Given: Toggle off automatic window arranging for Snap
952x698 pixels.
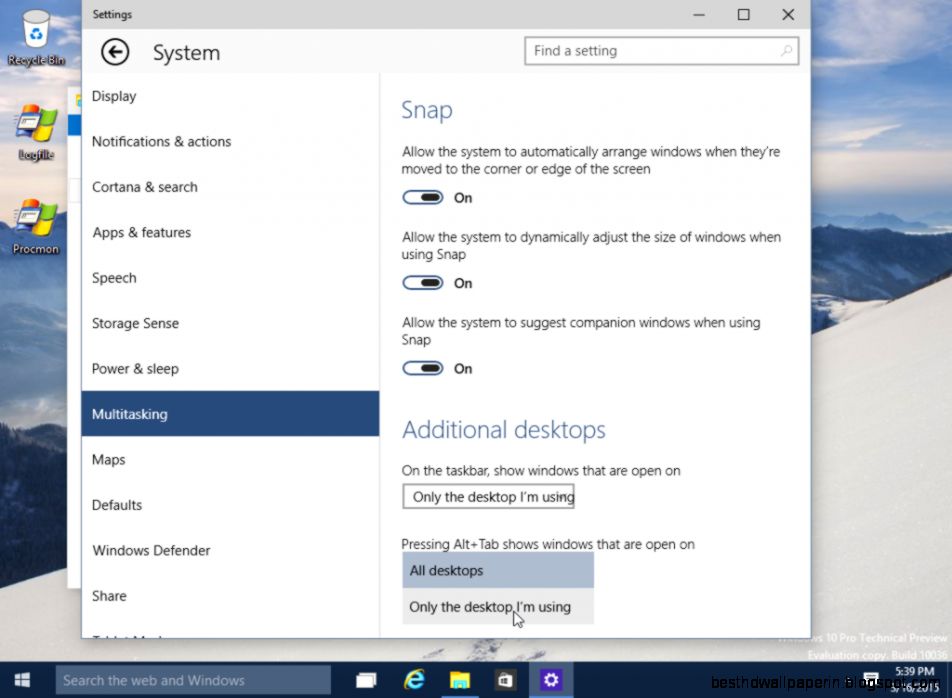Looking at the screenshot, I should point(422,197).
